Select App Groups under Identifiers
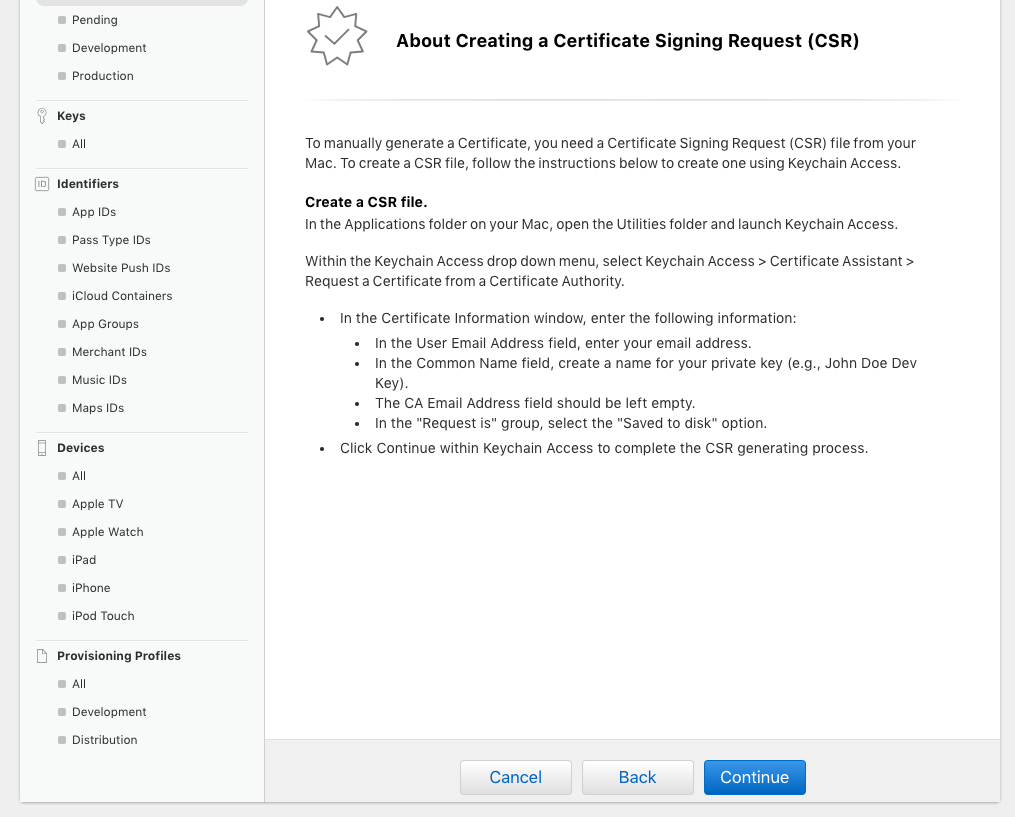Viewport: 1015px width, 817px height. (x=105, y=324)
